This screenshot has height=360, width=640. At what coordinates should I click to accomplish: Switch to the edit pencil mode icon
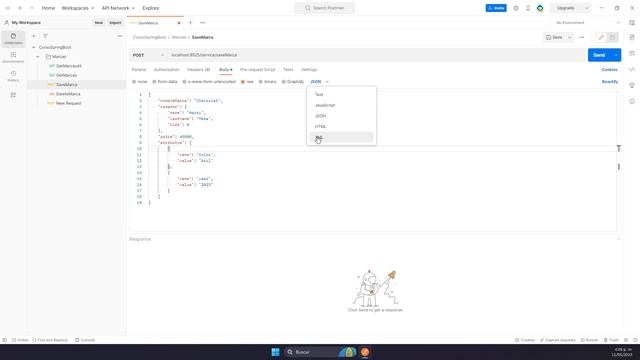coord(601,37)
